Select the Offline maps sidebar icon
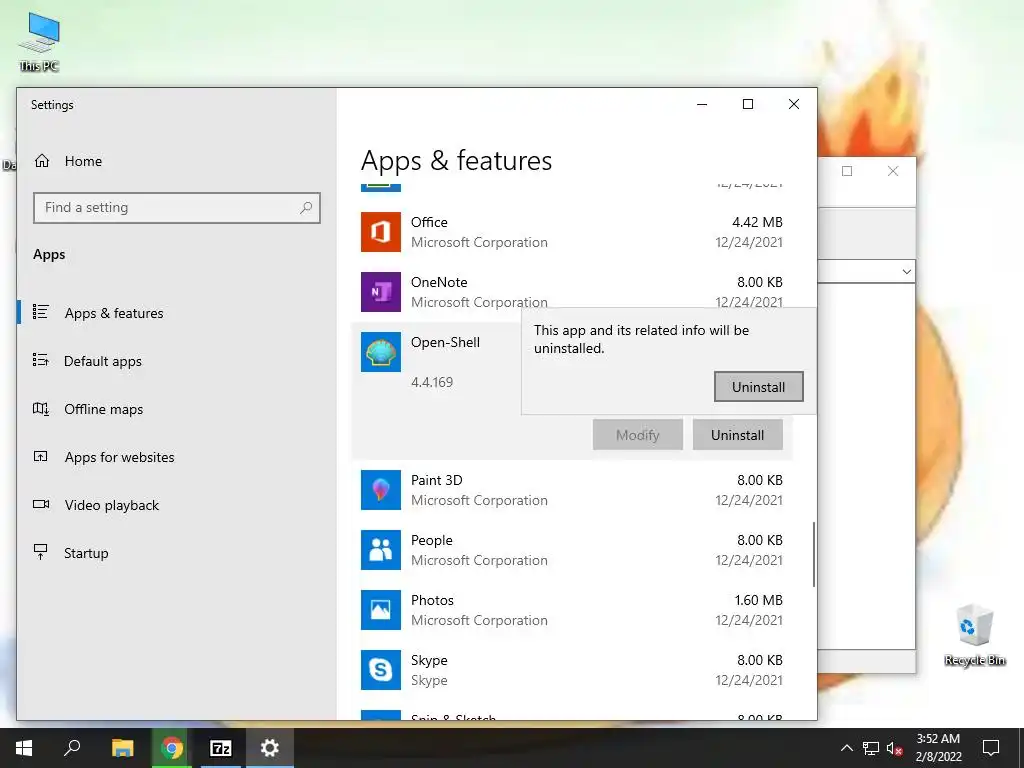 tap(40, 409)
